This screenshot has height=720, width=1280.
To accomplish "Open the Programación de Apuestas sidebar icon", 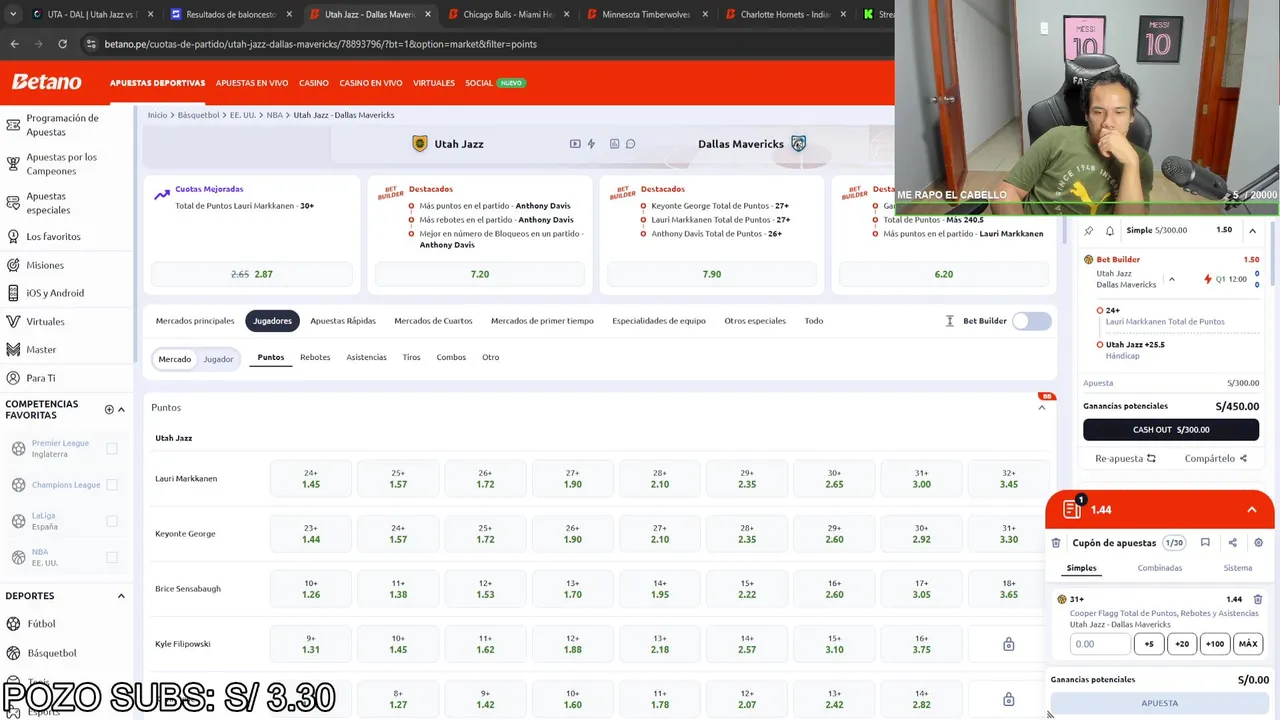I will point(13,125).
